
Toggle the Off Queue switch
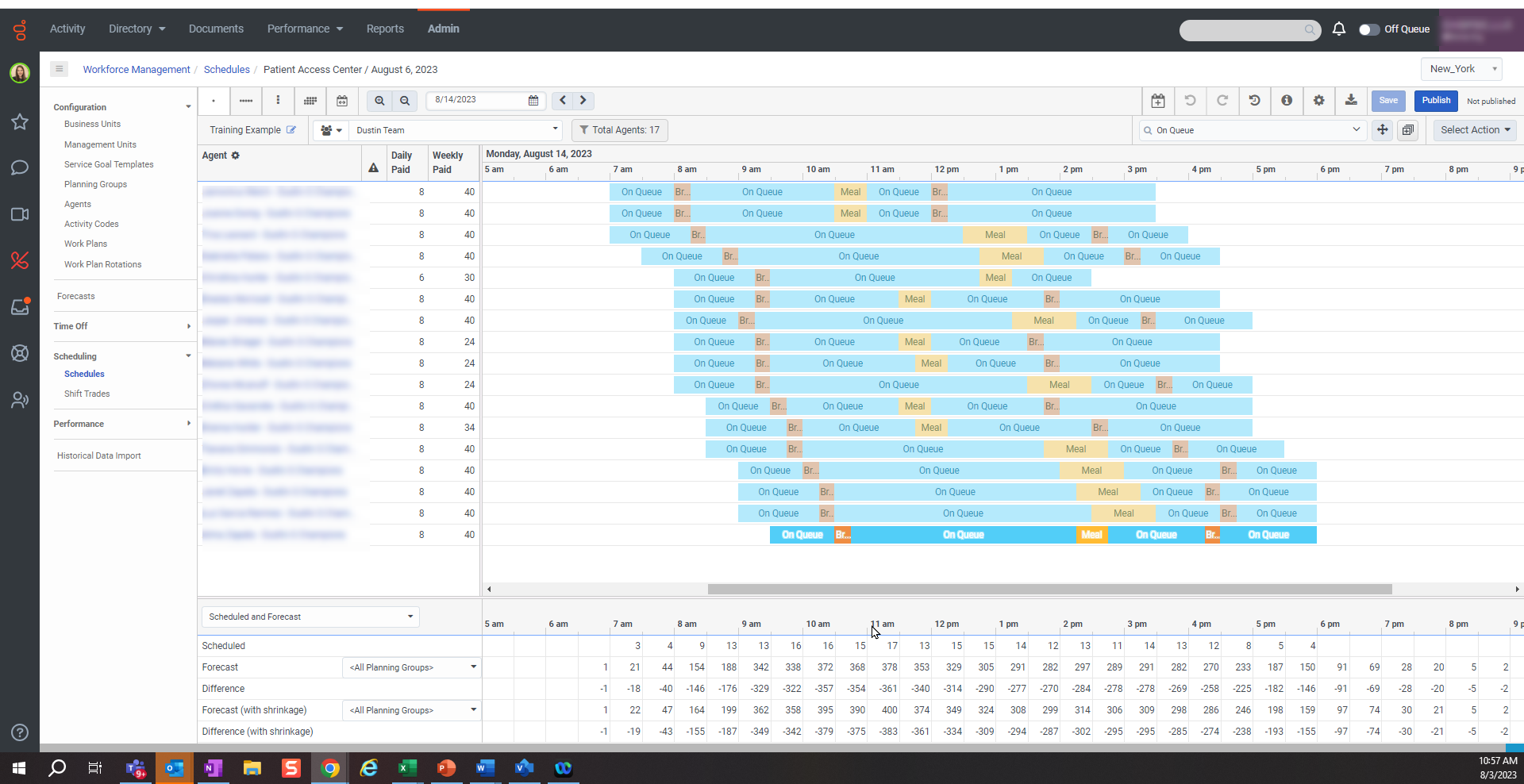tap(1368, 29)
